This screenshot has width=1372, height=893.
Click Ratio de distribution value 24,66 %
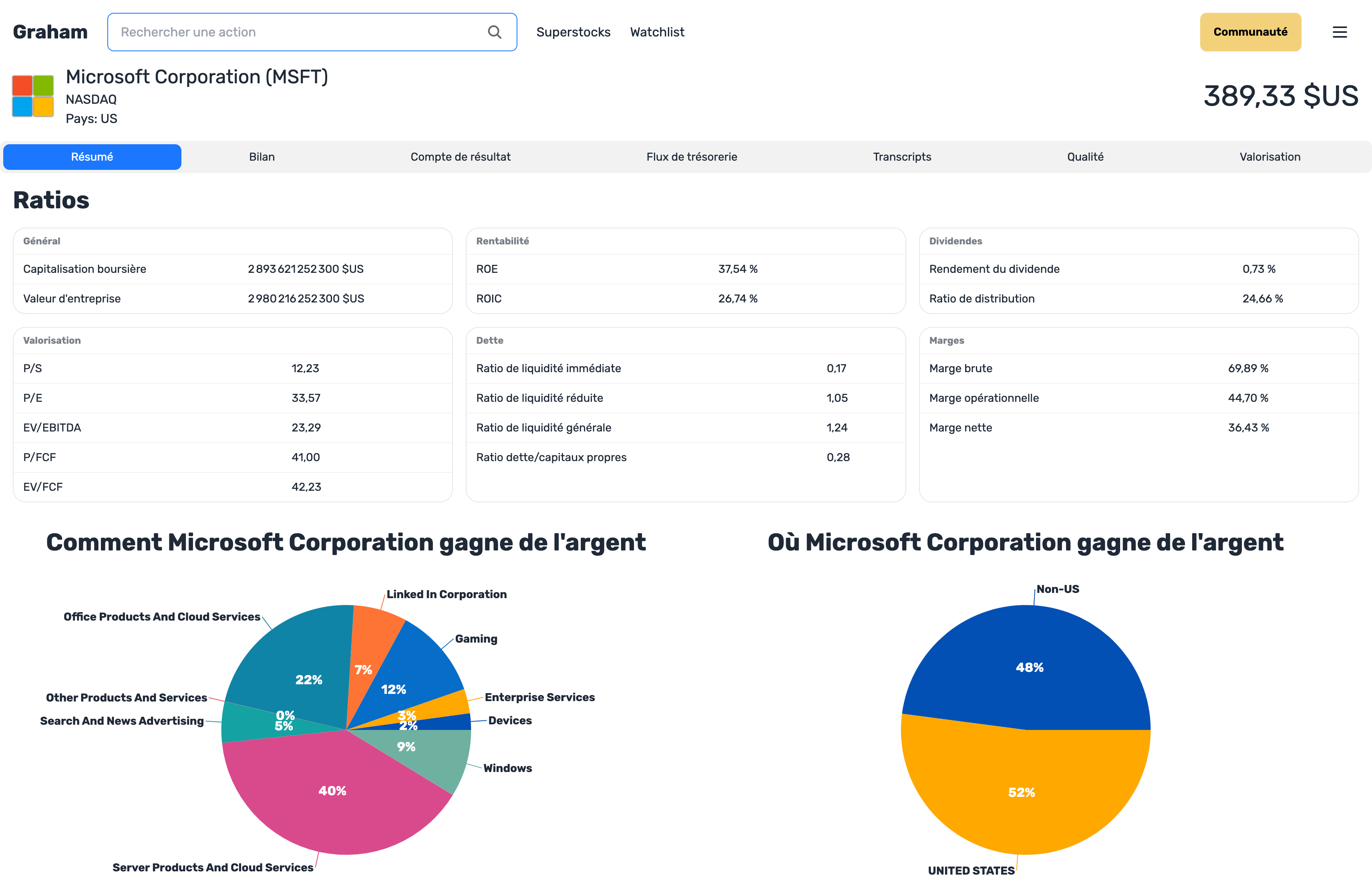[1262, 298]
